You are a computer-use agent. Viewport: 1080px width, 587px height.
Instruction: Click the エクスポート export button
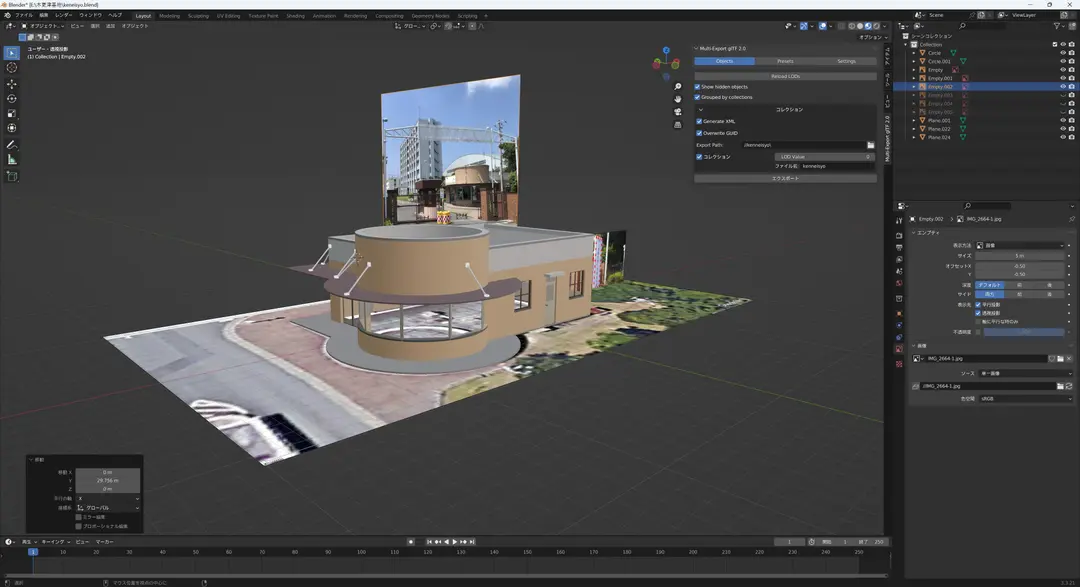tap(785, 178)
